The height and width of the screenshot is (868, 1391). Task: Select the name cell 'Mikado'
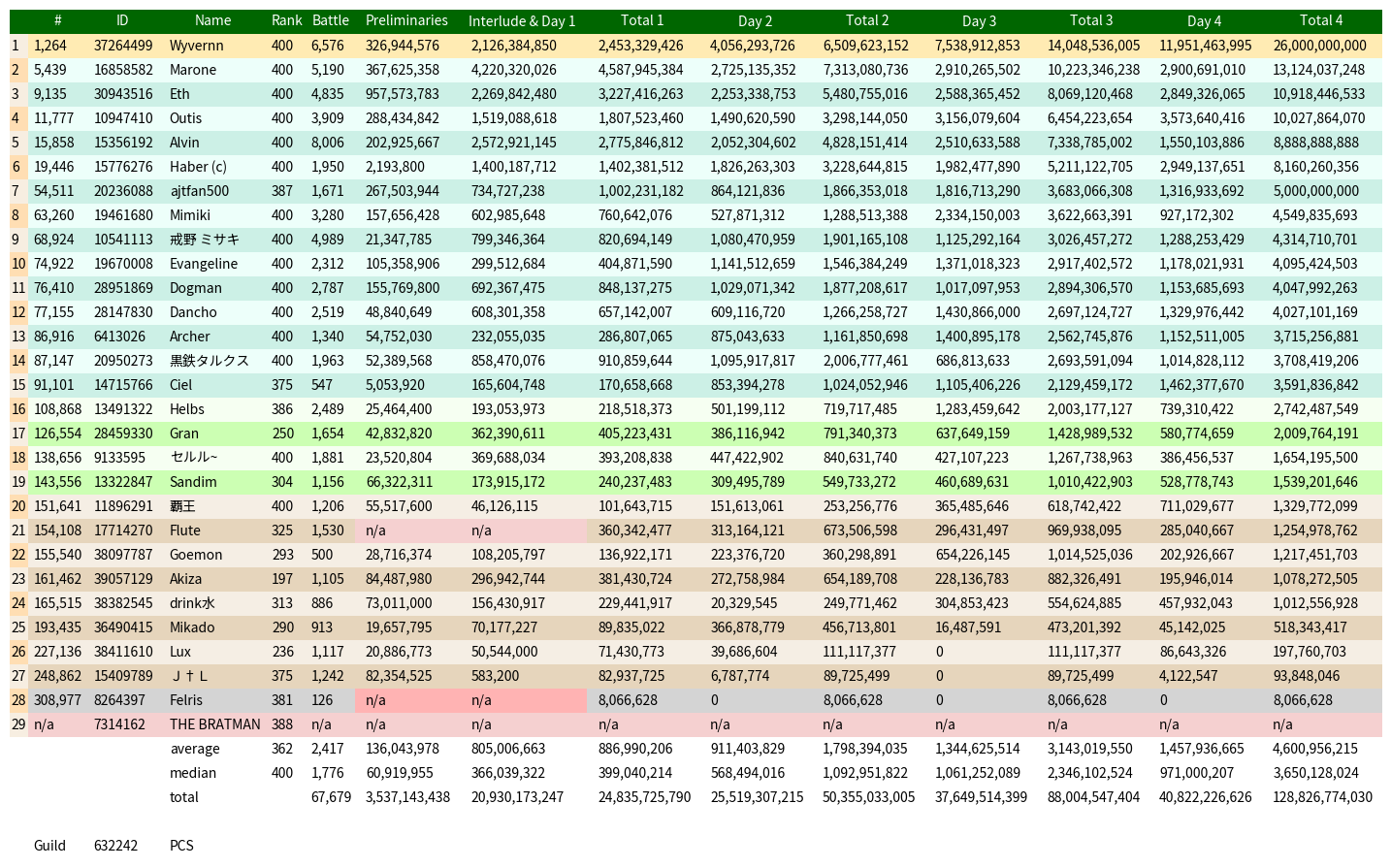tap(192, 627)
